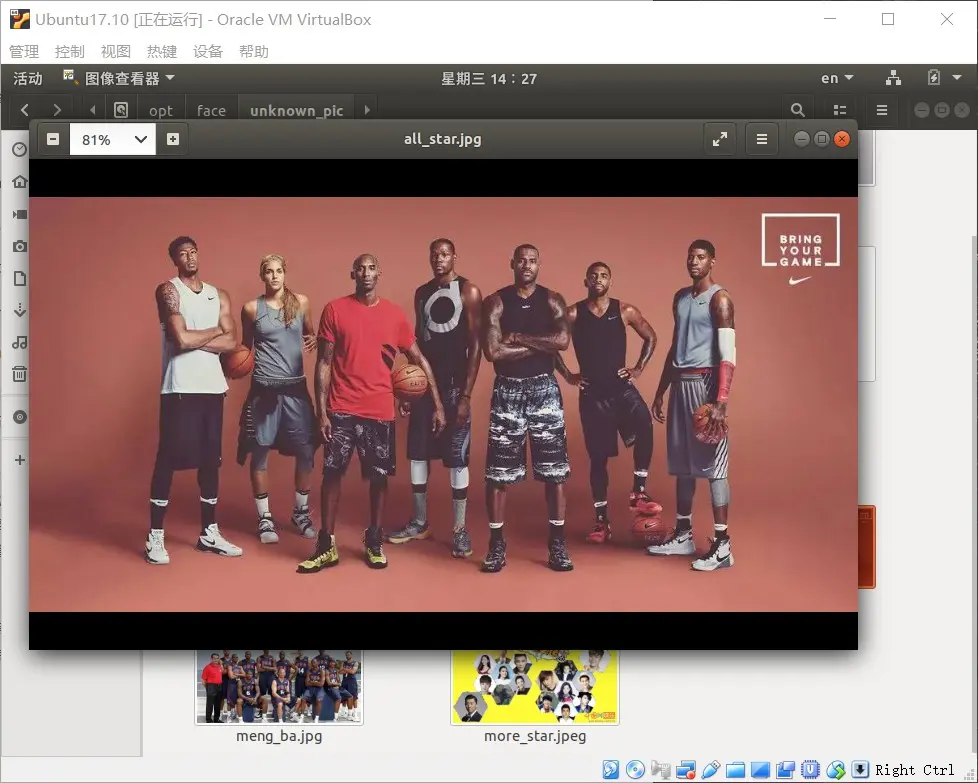Select more_star.jpeg file name label
The width and height of the screenshot is (978, 783).
(535, 736)
